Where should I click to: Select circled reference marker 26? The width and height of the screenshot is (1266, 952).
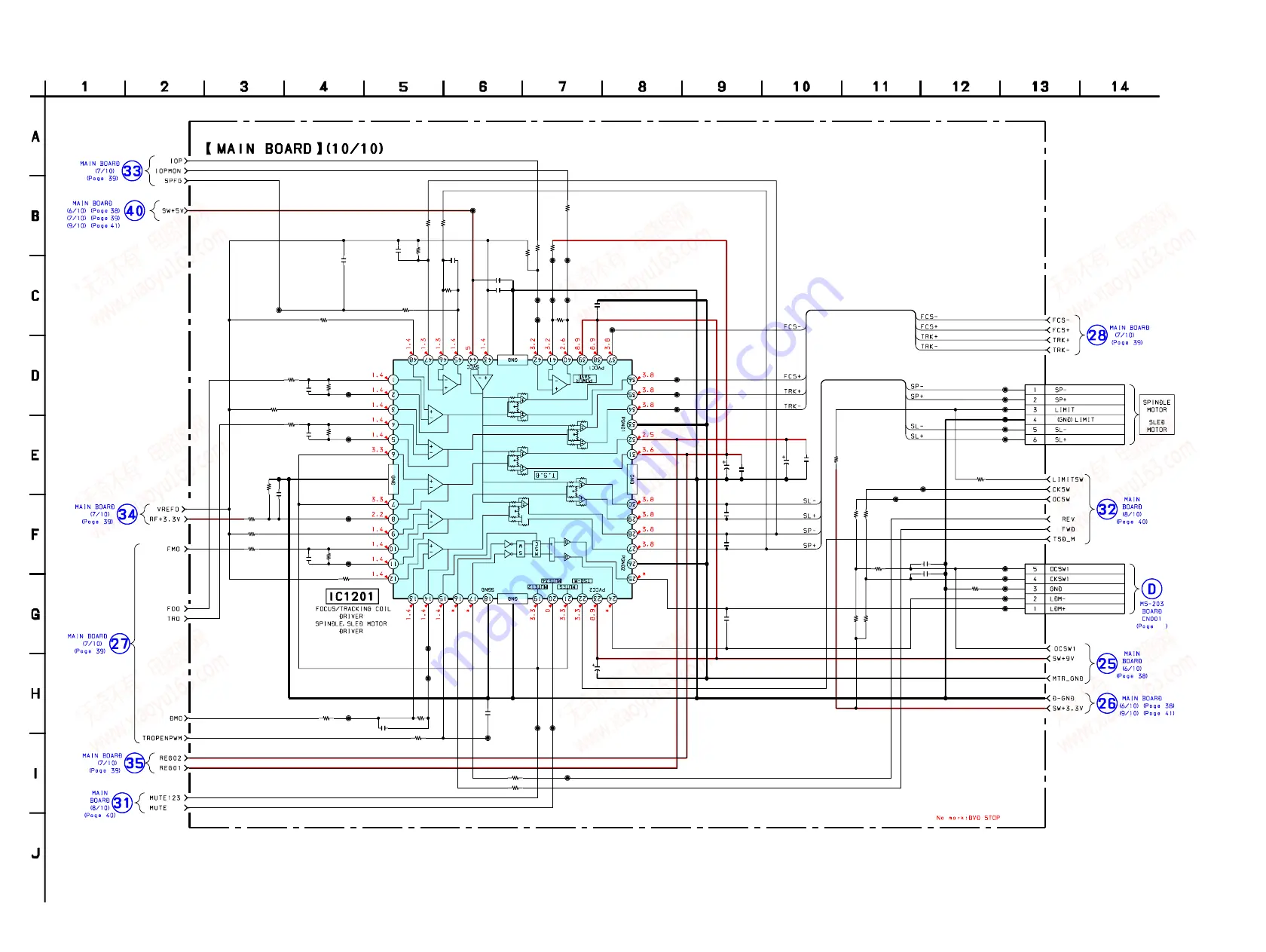click(1107, 703)
